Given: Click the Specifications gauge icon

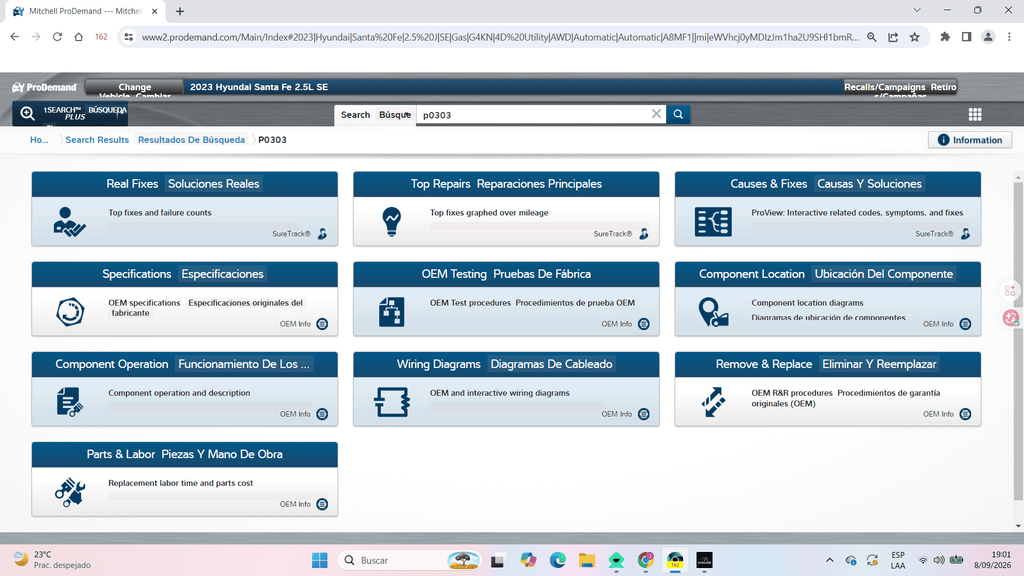Looking at the screenshot, I should [x=70, y=312].
